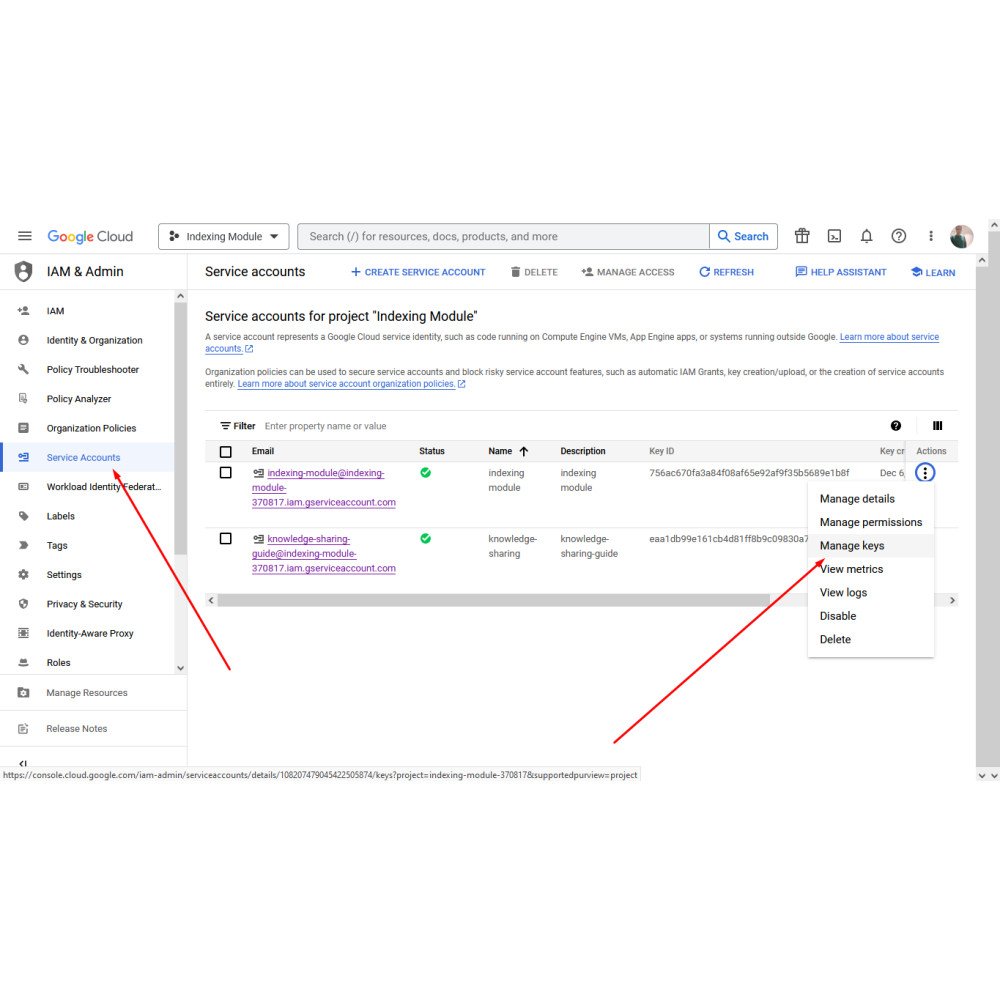Click the IAM & Admin shield icon
Image resolution: width=1000 pixels, height=1000 pixels.
tap(24, 272)
